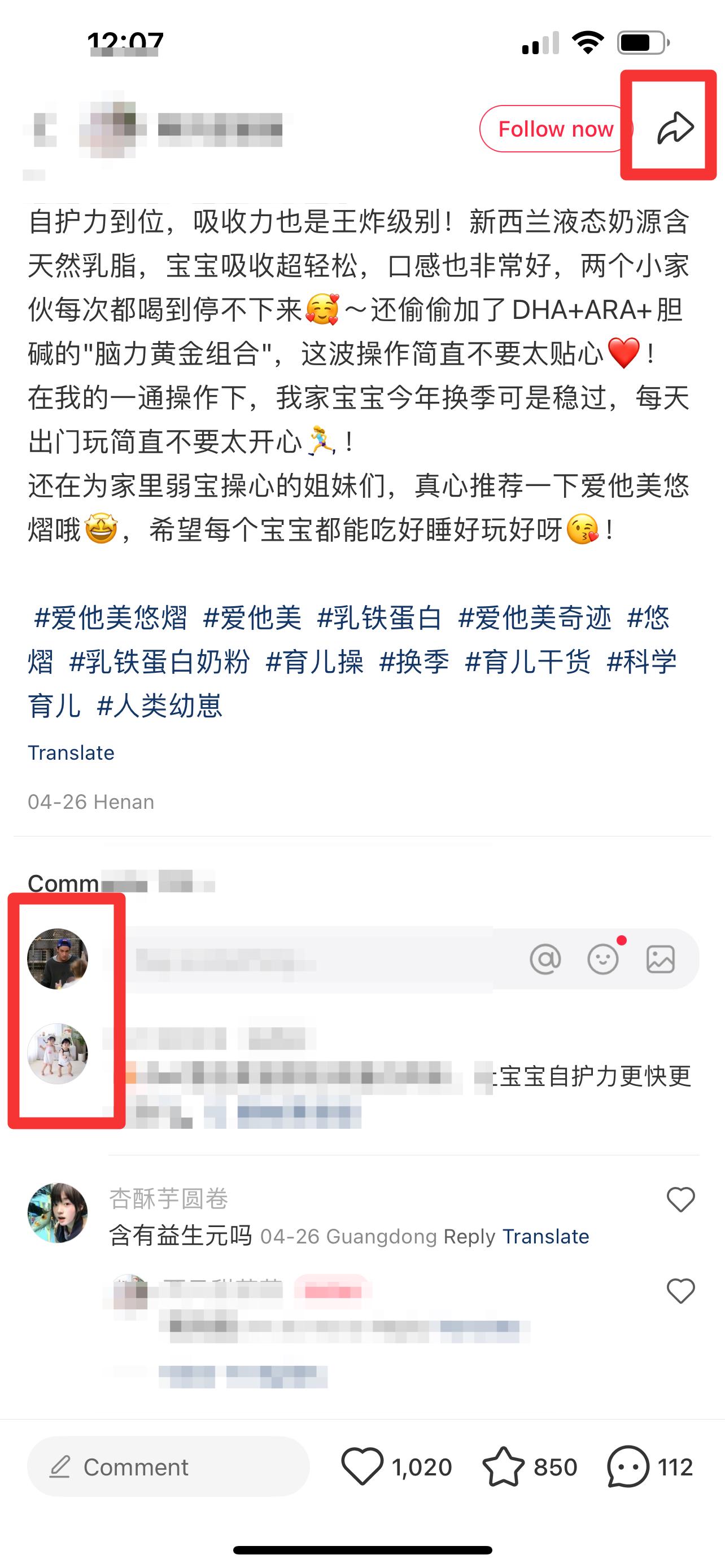Translate the post text
This screenshot has height=1568, width=725.
point(71,753)
